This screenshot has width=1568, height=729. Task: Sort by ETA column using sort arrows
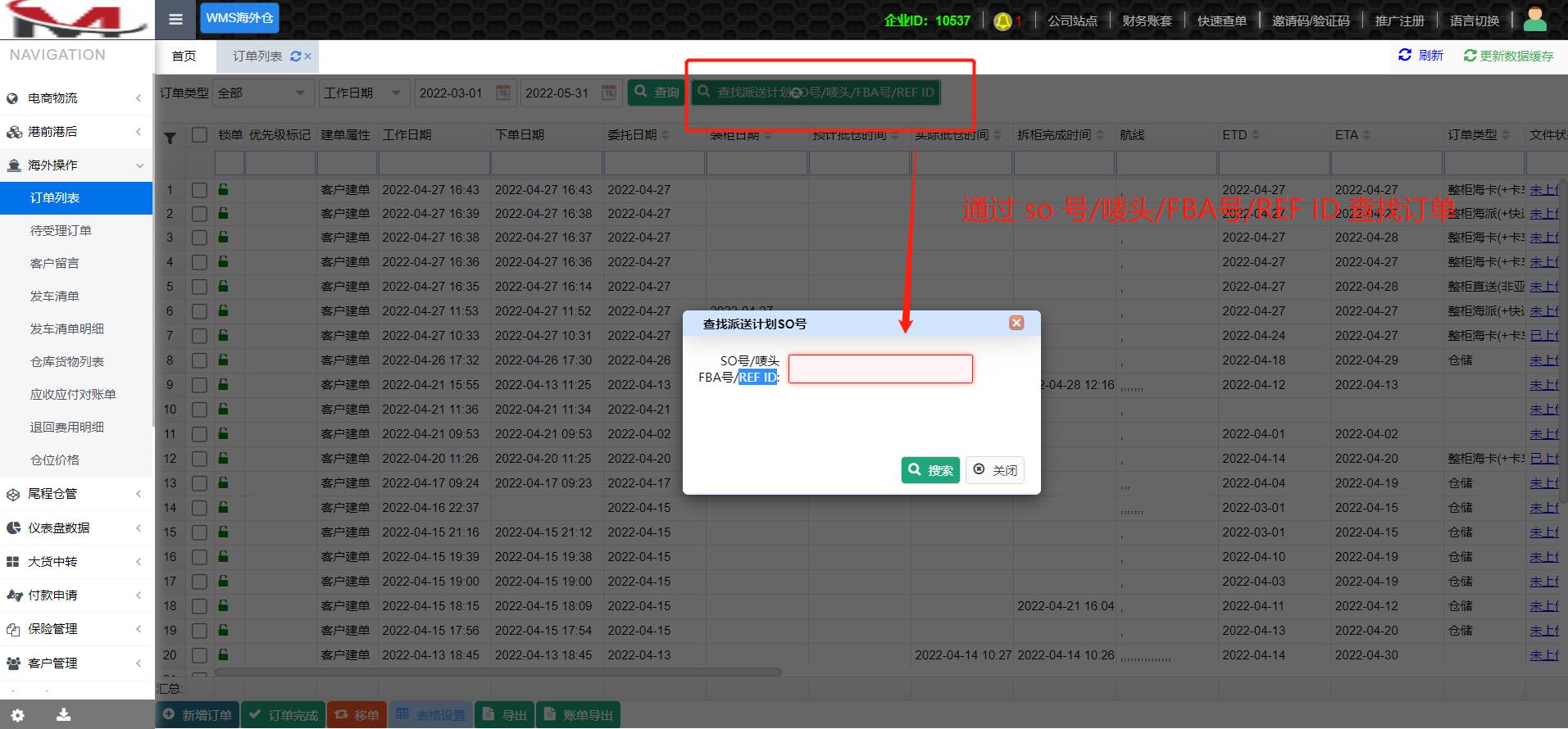coord(1366,135)
